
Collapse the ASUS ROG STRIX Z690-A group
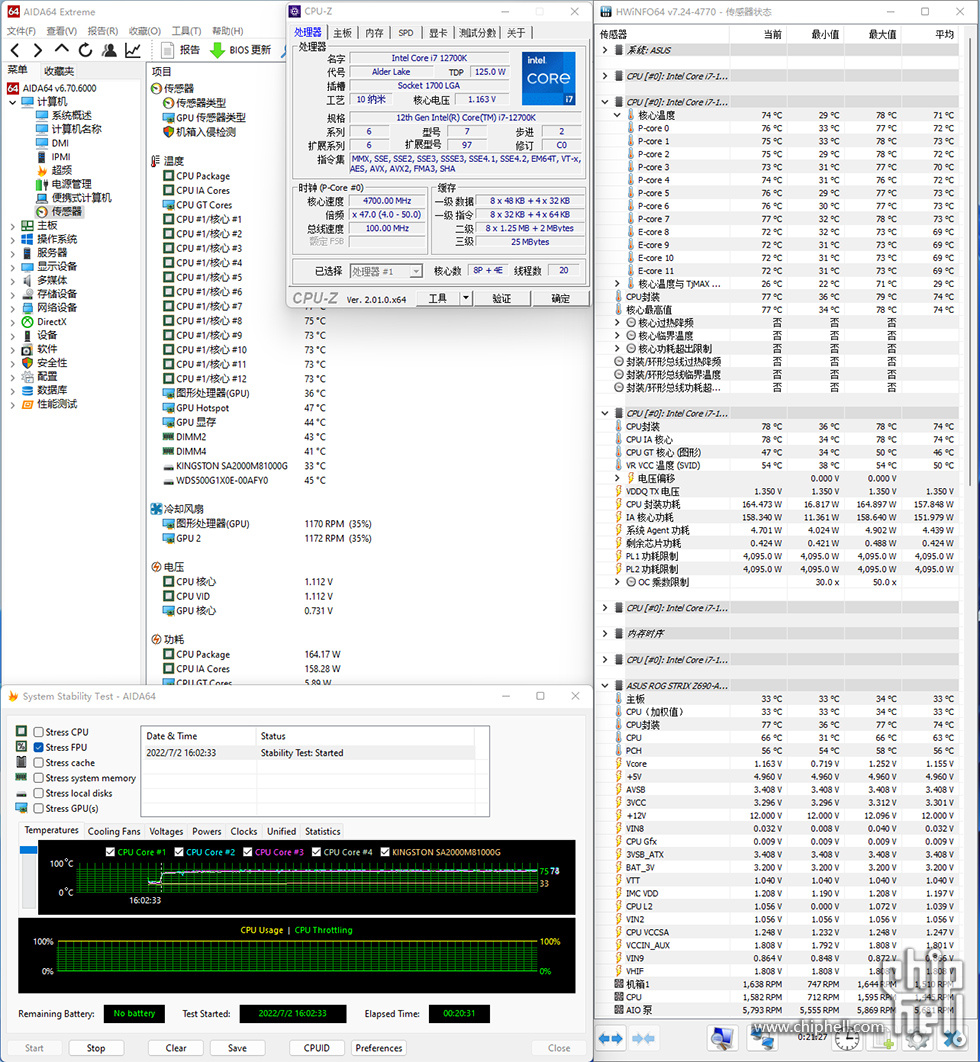click(605, 685)
